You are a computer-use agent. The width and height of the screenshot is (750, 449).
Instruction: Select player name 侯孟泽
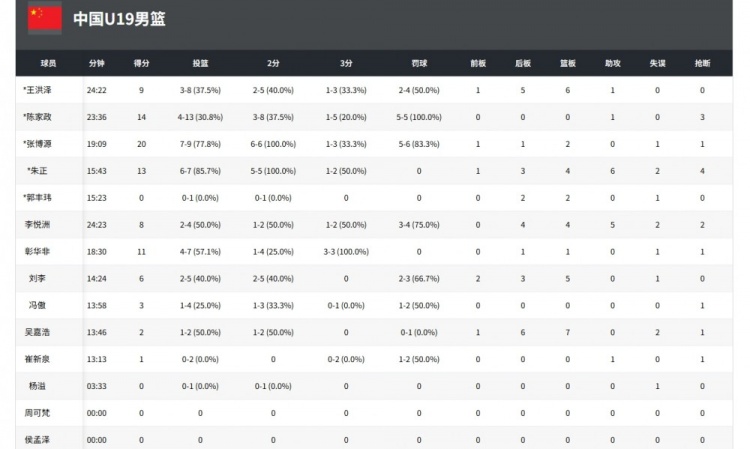pyautogui.click(x=37, y=440)
